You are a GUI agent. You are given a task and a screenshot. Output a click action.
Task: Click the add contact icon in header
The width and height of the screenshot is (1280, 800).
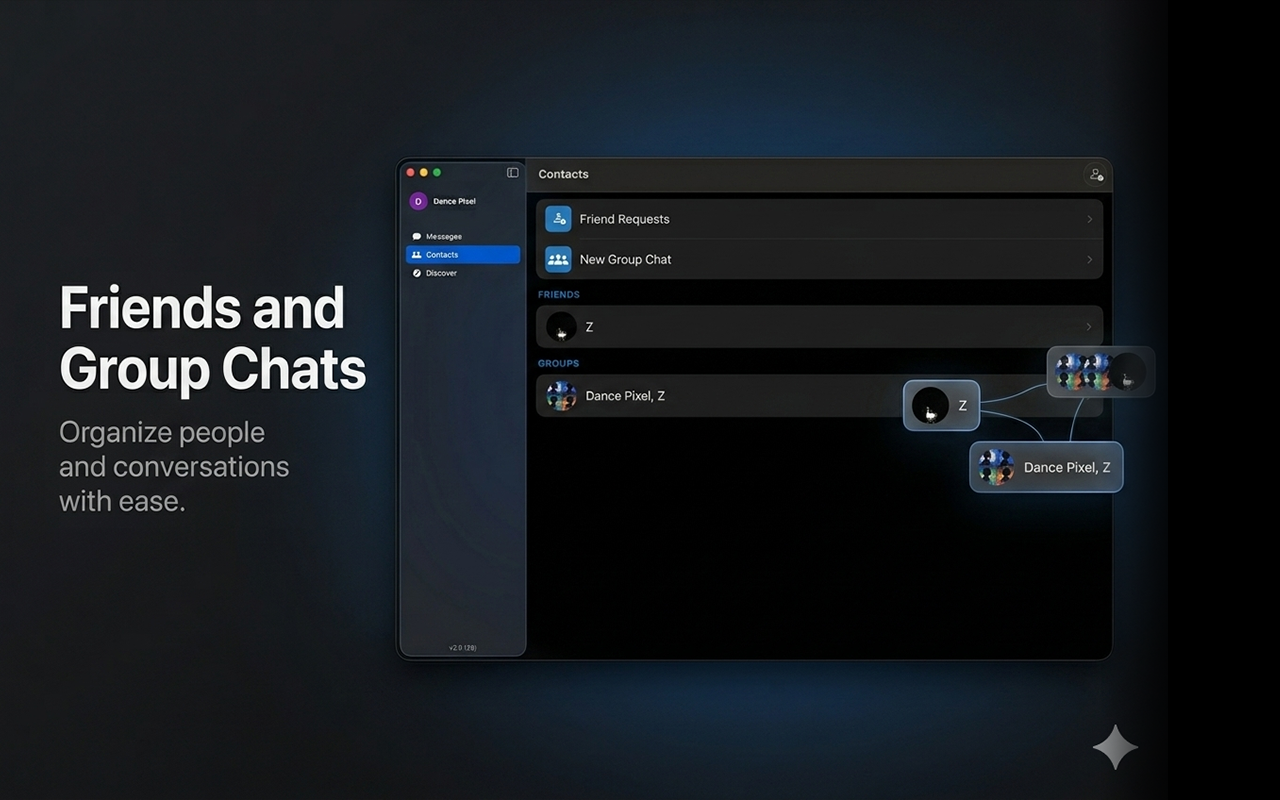(x=1096, y=174)
